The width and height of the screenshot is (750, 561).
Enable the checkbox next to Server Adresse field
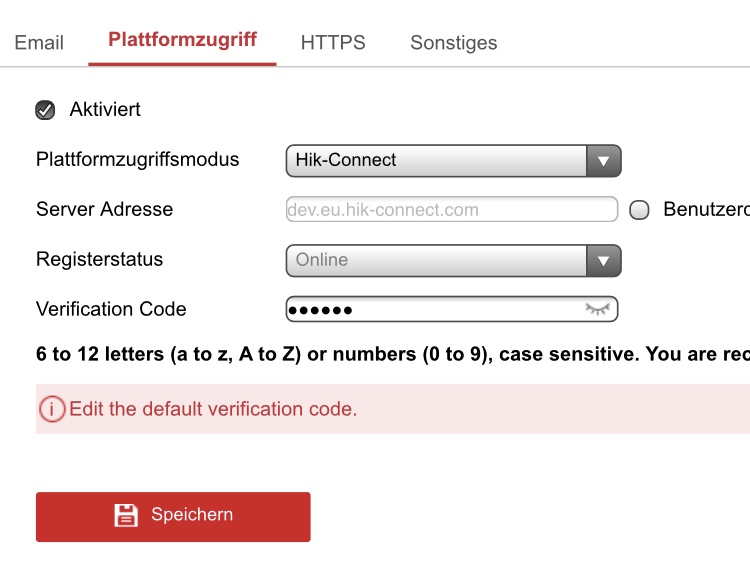click(x=640, y=210)
